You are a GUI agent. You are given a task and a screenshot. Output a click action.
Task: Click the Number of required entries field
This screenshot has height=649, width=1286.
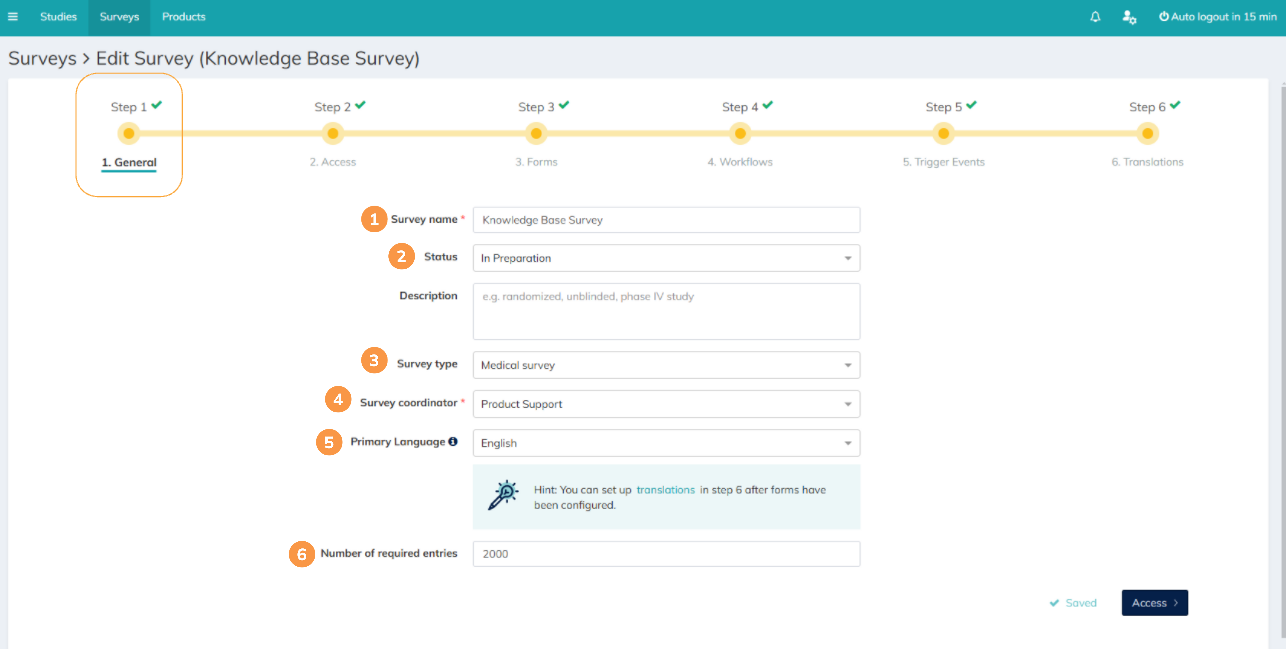tap(666, 554)
